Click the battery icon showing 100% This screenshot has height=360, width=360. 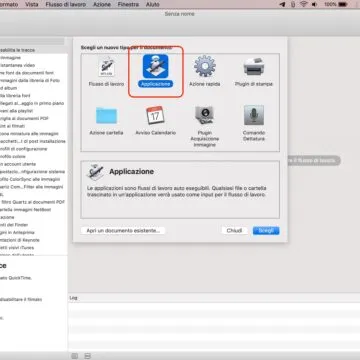click(343, 4)
